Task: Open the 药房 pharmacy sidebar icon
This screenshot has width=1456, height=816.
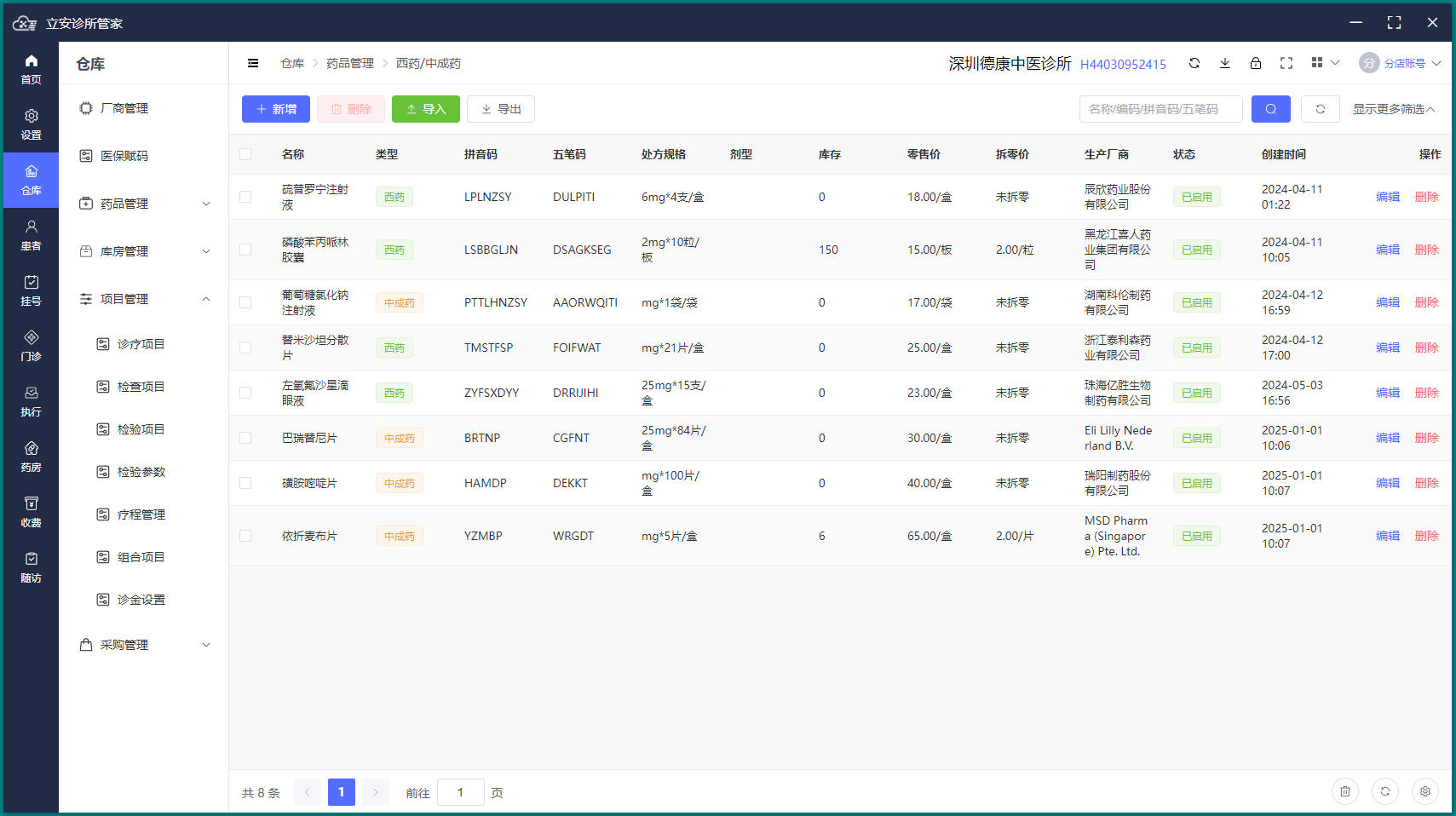Action: tap(31, 457)
